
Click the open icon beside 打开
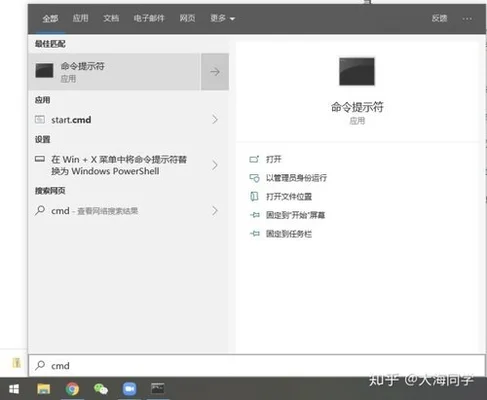254,159
